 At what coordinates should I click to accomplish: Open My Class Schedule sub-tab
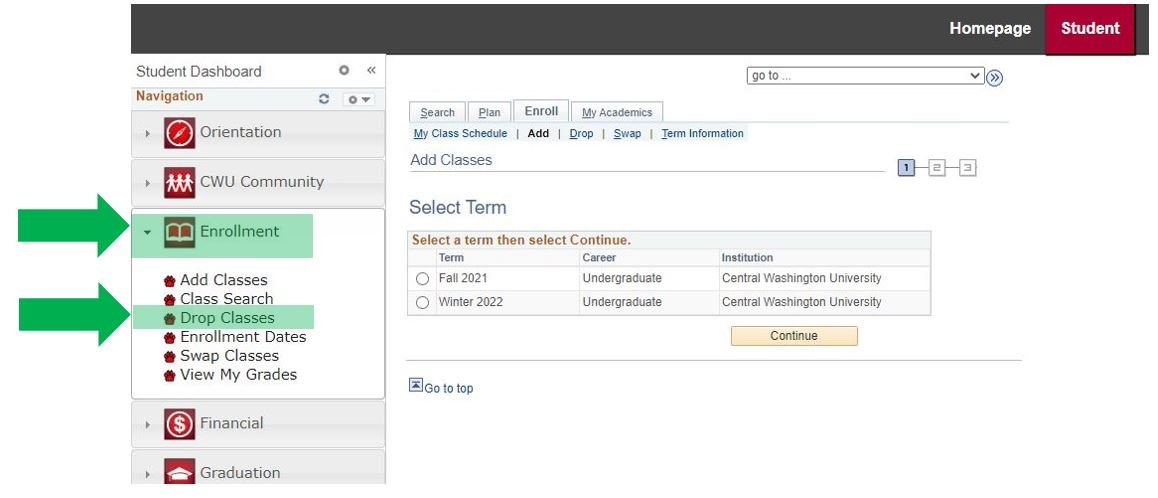pyautogui.click(x=460, y=134)
